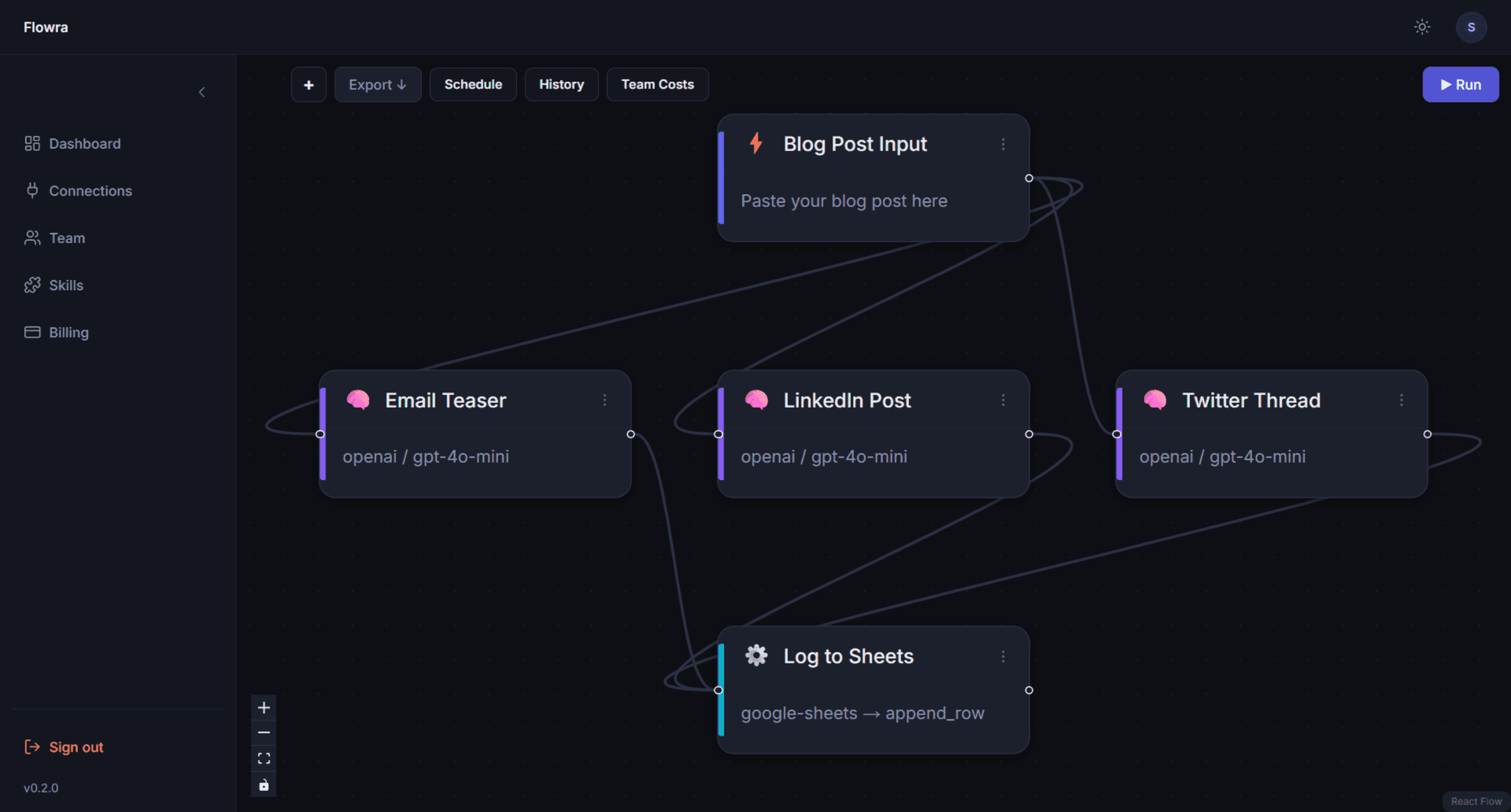The image size is (1511, 812).
Task: Click the gear icon on Log to Sheets node
Action: [755, 655]
